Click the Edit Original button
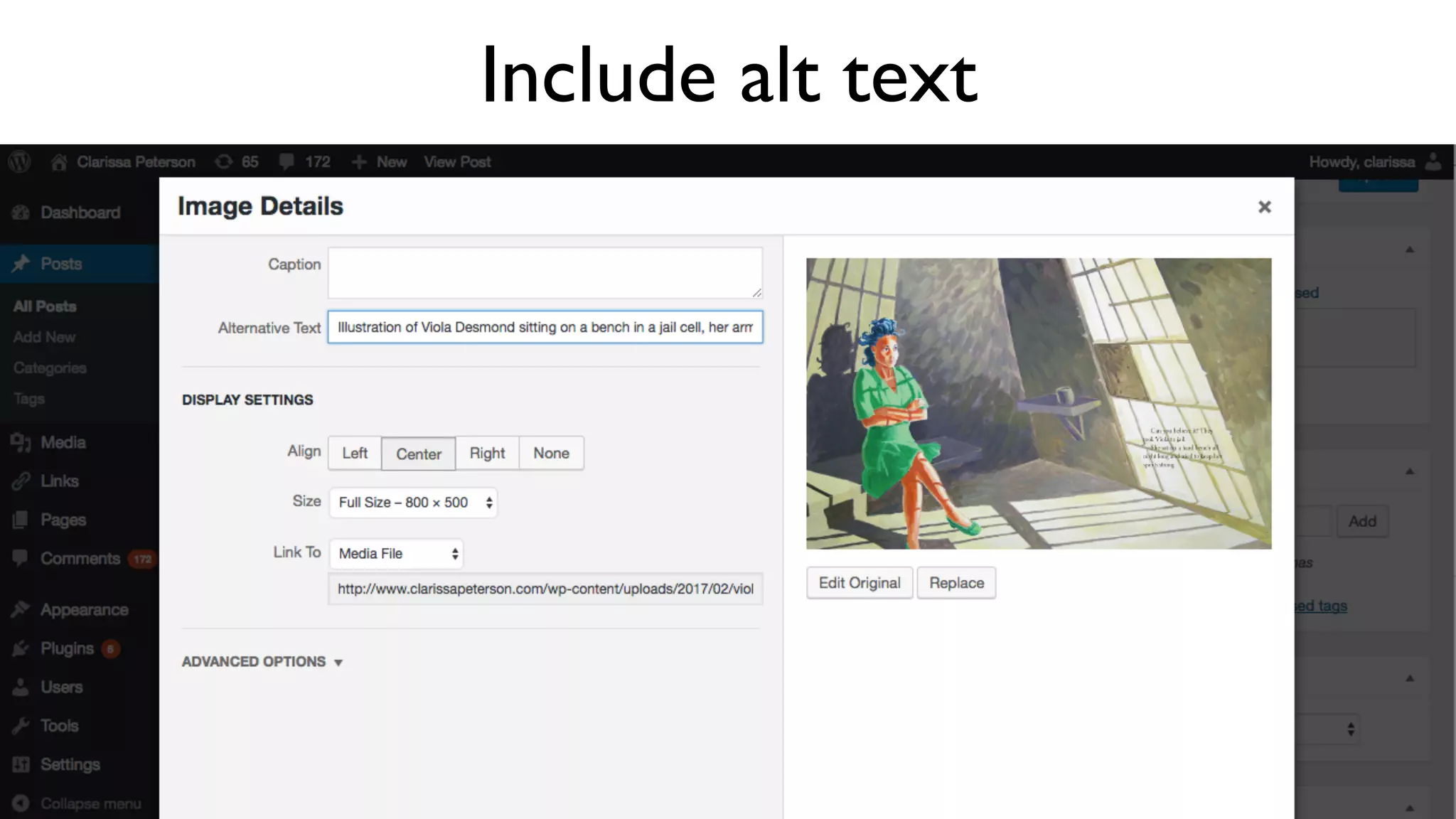 pos(860,583)
